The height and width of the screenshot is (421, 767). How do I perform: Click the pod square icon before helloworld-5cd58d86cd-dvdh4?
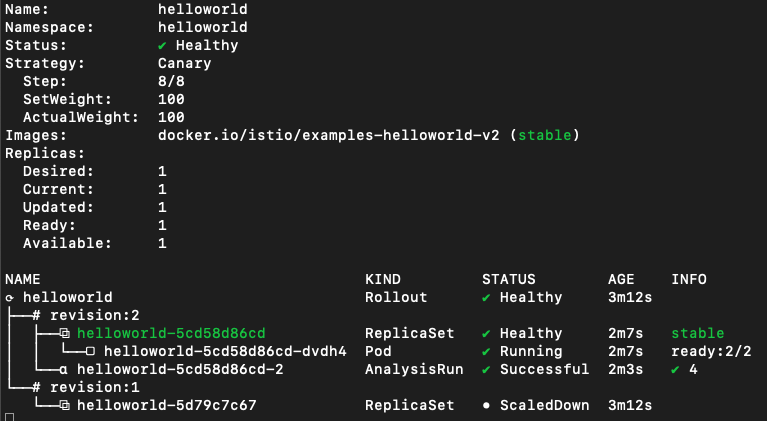pyautogui.click(x=90, y=351)
